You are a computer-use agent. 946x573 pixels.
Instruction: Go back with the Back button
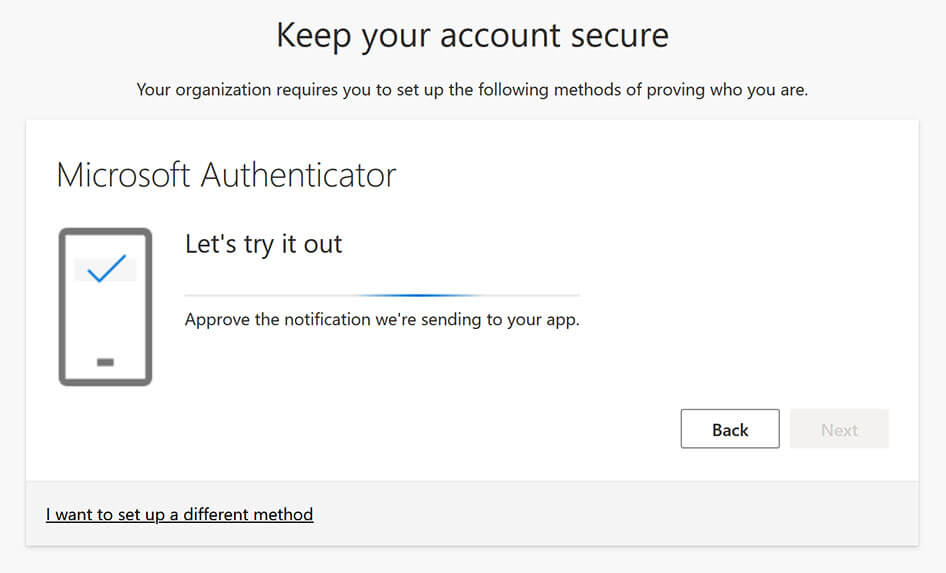pos(730,429)
